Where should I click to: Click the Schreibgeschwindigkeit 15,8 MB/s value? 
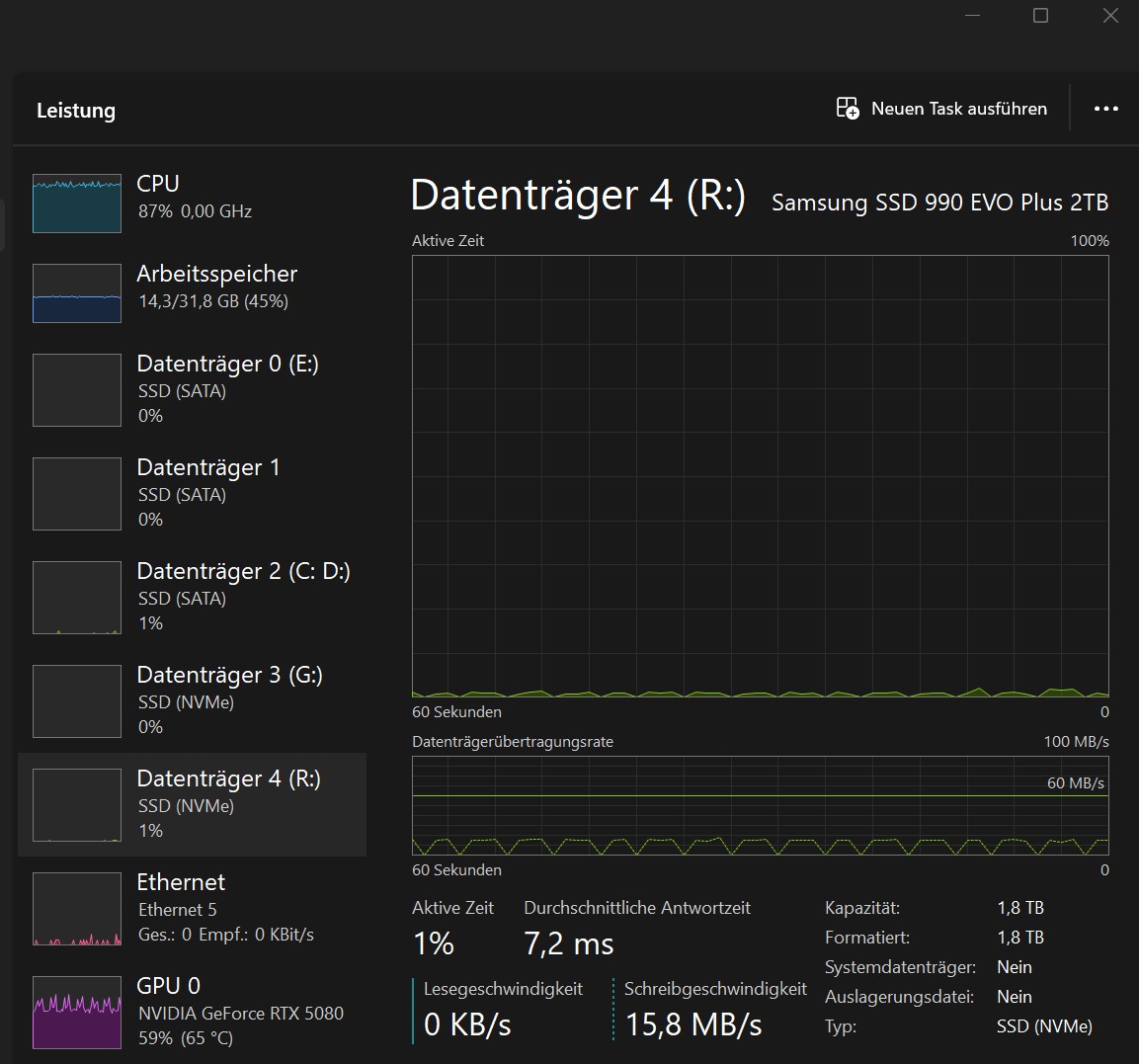693,1024
